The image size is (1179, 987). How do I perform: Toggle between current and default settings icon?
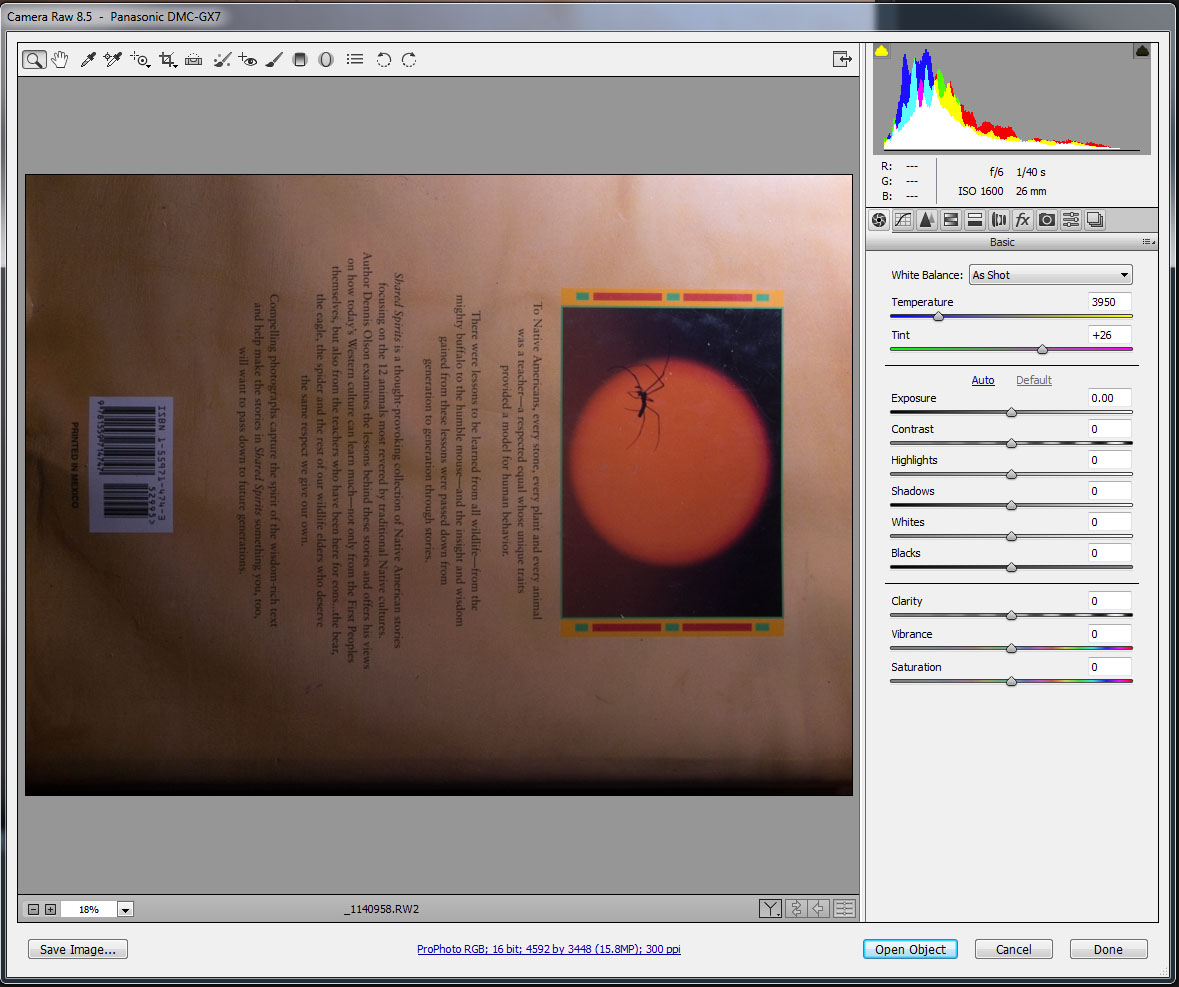coord(844,909)
